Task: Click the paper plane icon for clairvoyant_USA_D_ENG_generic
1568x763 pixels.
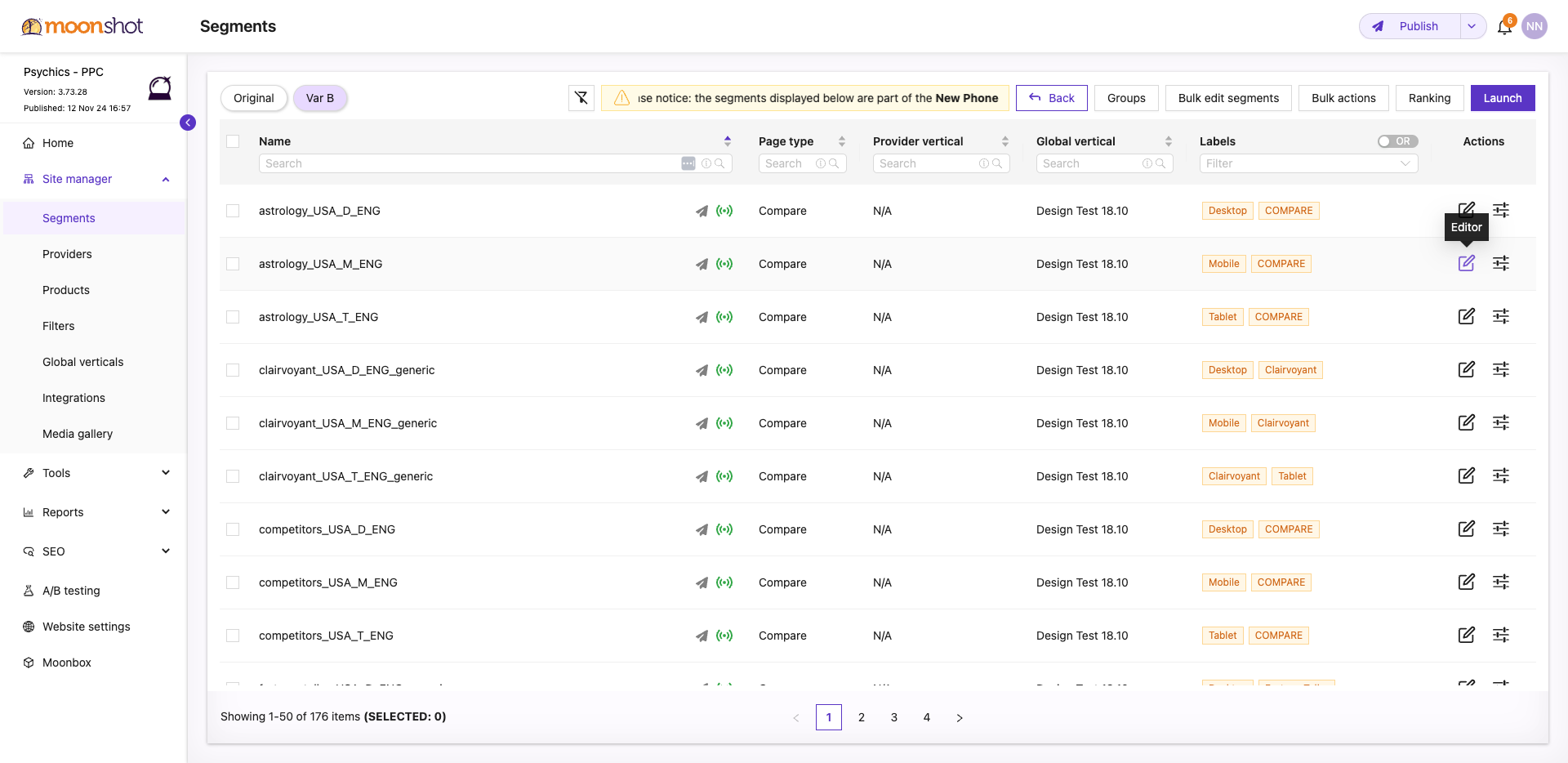Action: click(x=702, y=370)
